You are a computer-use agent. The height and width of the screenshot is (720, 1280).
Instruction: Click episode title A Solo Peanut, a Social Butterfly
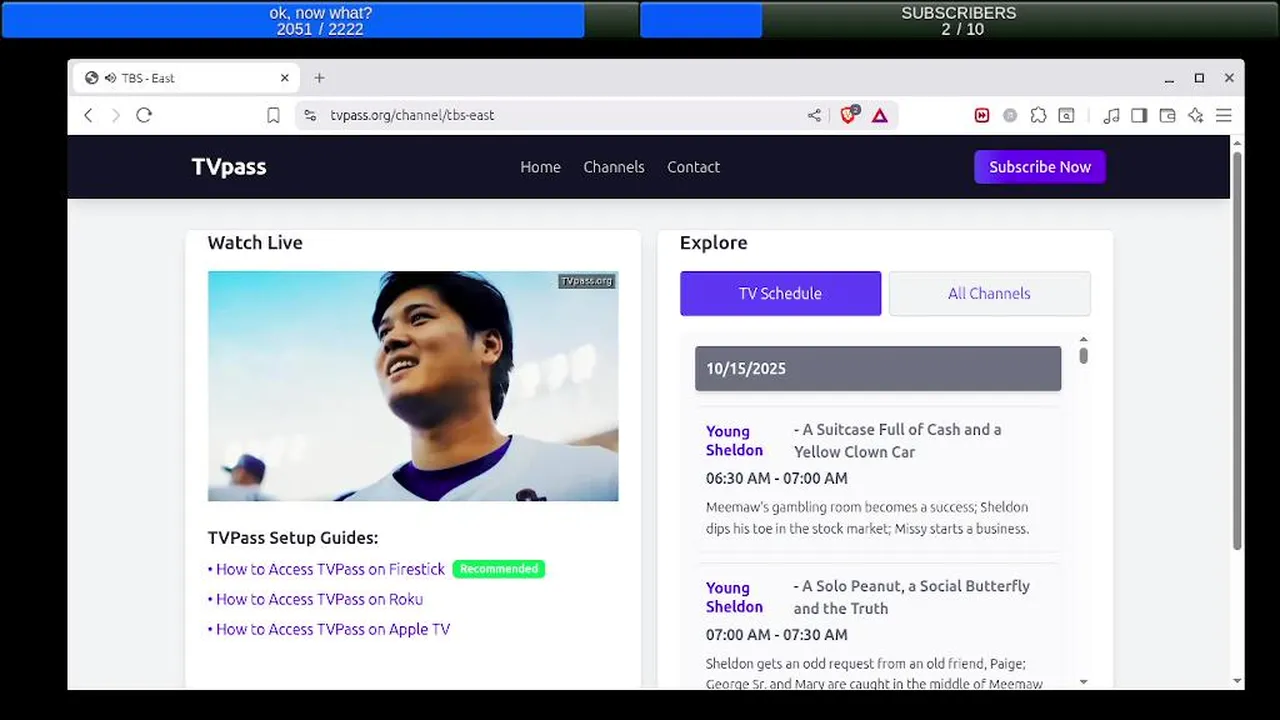coord(912,597)
